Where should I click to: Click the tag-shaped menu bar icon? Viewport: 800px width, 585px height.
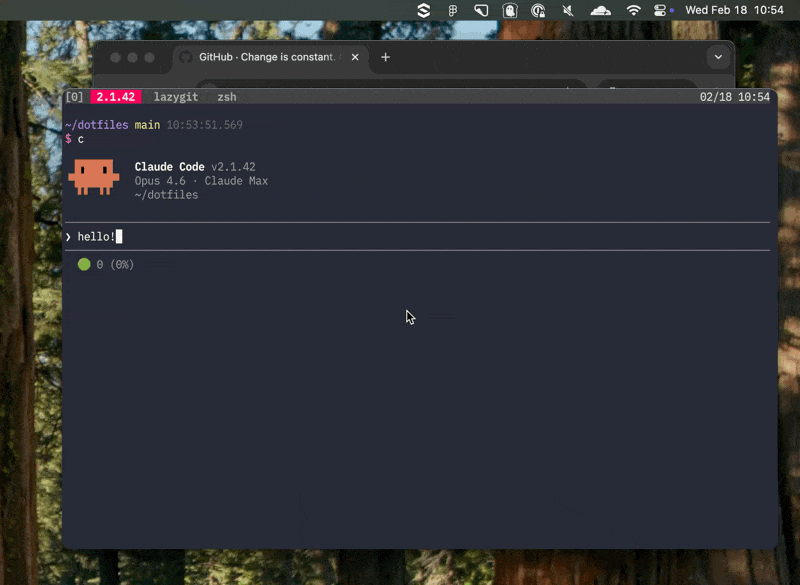click(481, 10)
